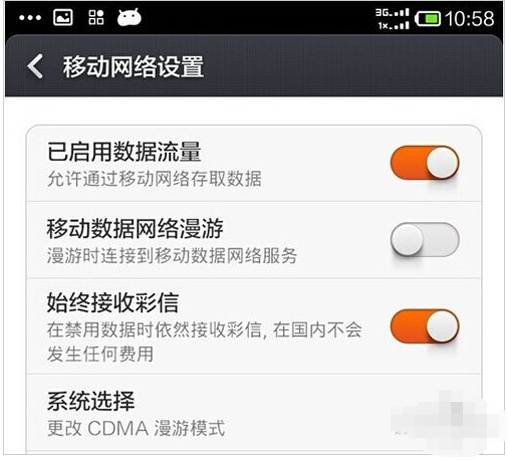Image resolution: width=507 pixels, height=460 pixels.
Task: Tap the 3G signal strength indicator
Action: coord(392,13)
